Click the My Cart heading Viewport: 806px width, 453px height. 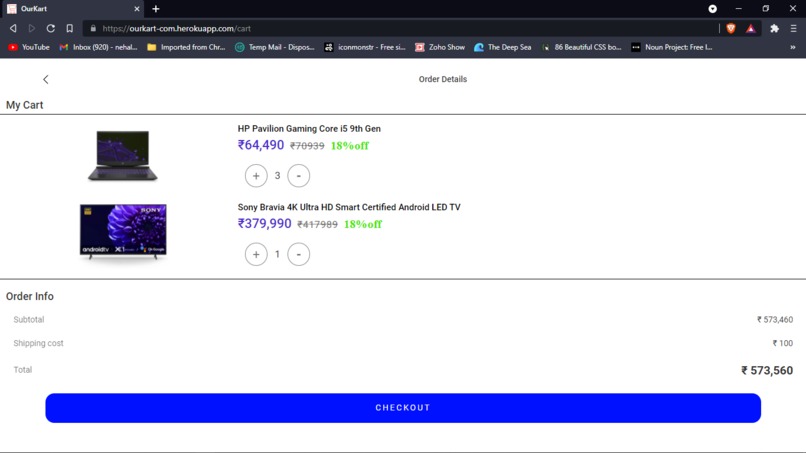[x=25, y=105]
